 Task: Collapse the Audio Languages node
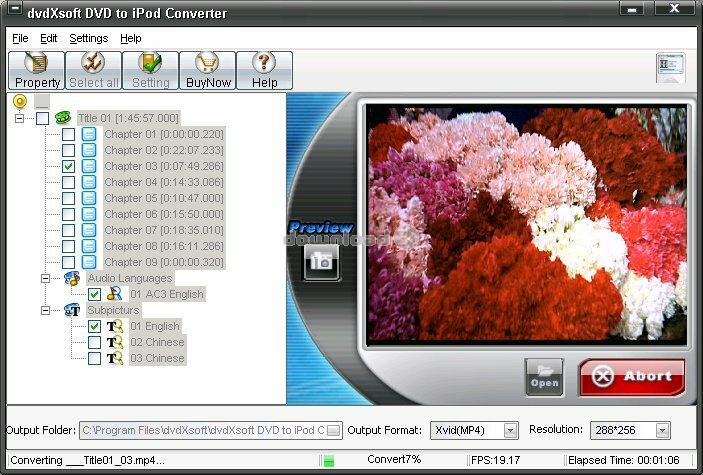45,278
